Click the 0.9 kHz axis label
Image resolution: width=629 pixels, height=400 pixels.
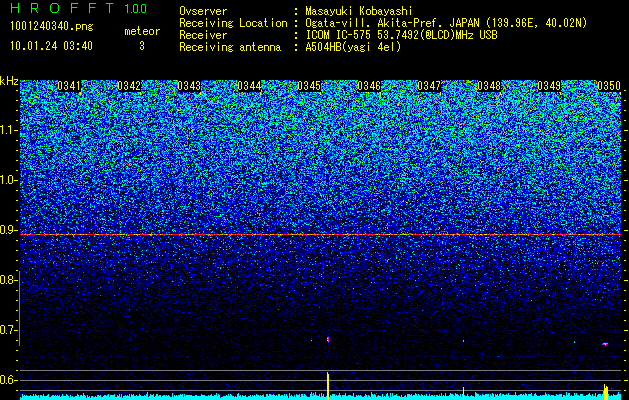point(8,230)
